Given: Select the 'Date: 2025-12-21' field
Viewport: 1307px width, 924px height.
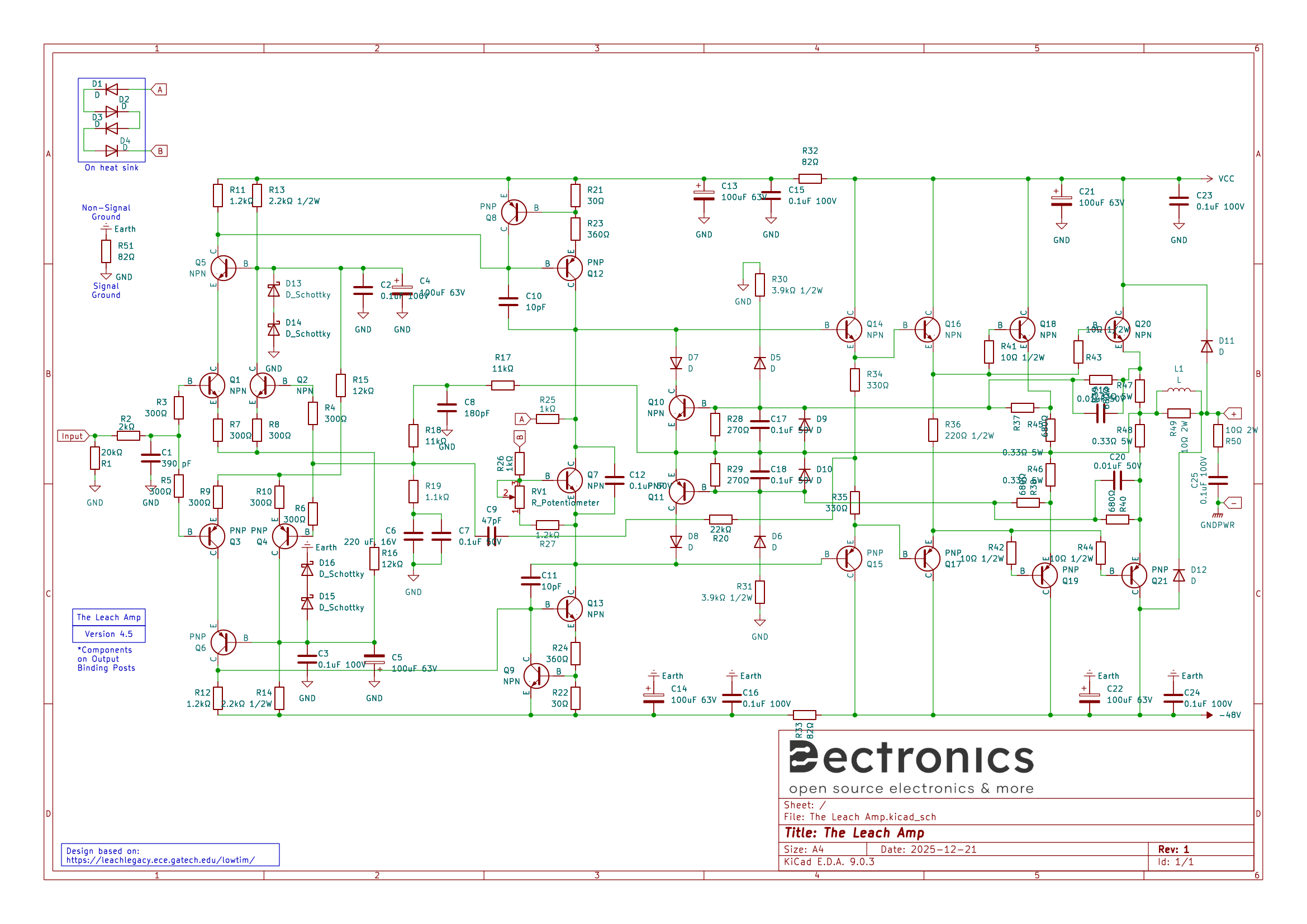Looking at the screenshot, I should click(x=929, y=850).
